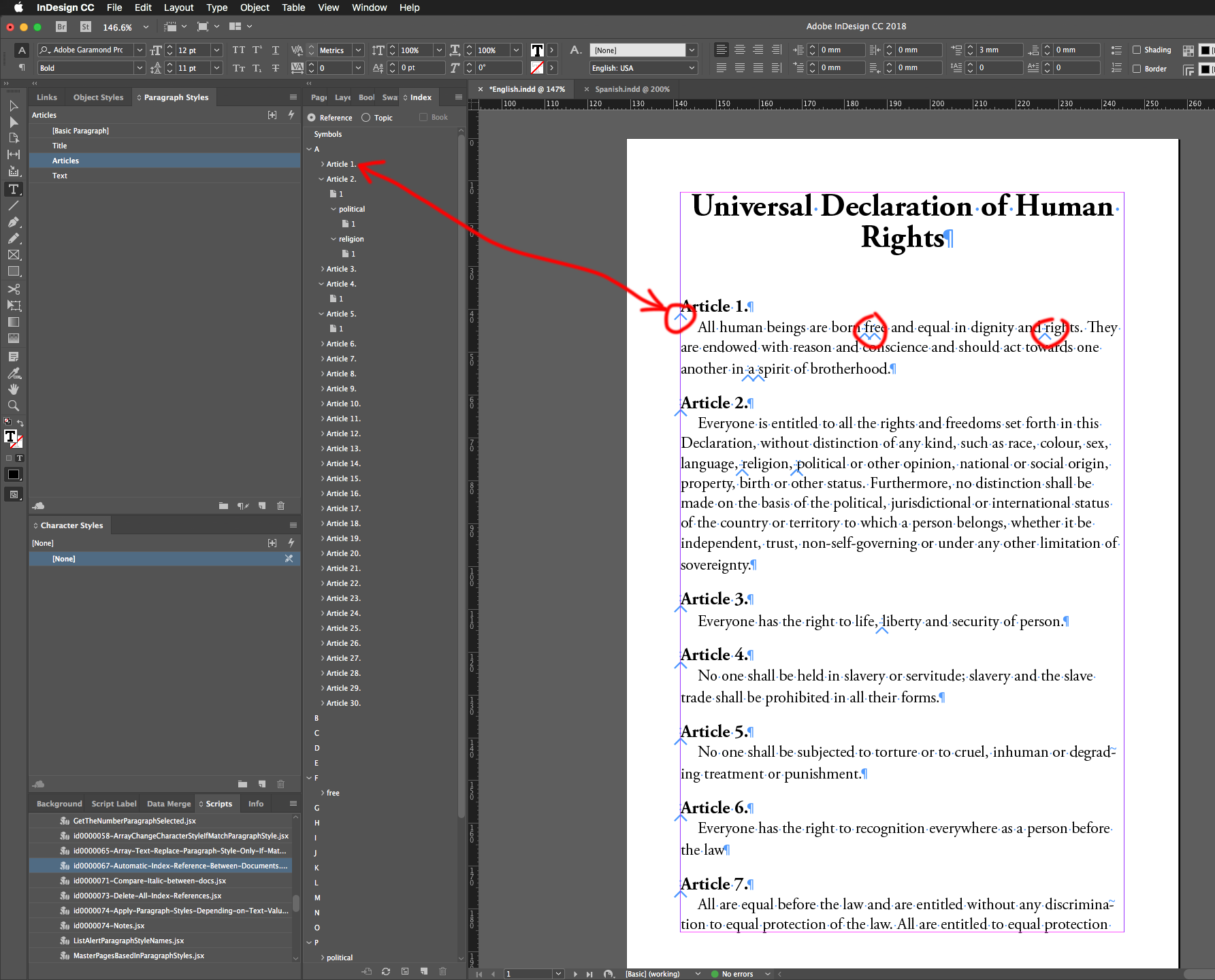Screen dimensions: 1215x980
Task: Click the fill/stroke swatch in Tools panel
Action: [13, 439]
